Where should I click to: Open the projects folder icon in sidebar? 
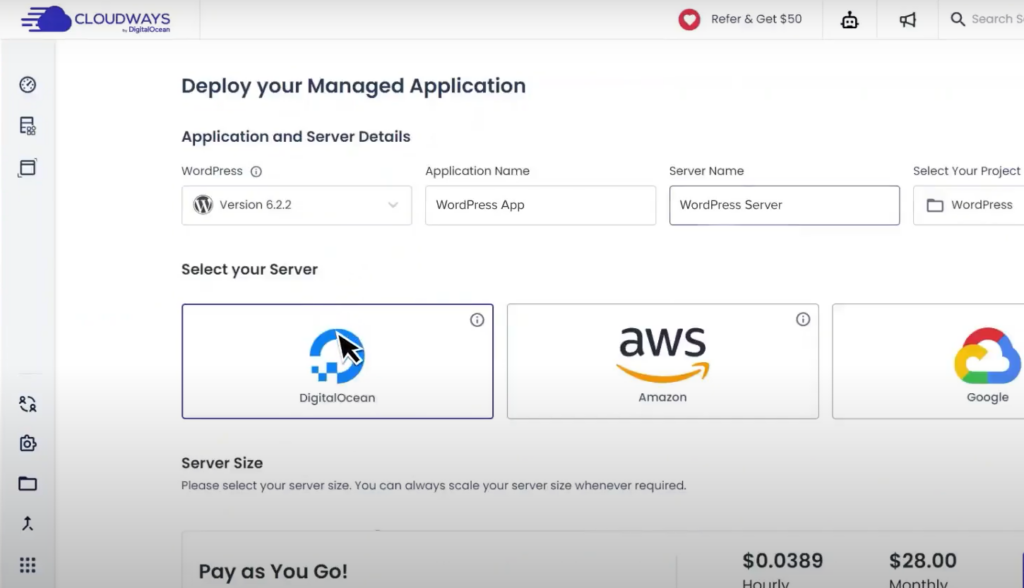(27, 483)
